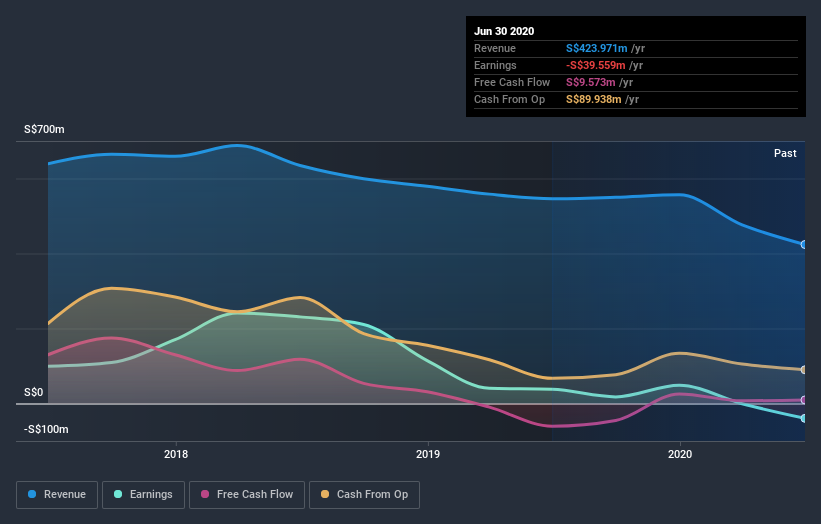Click the S$9.573m free cash flow value
Screen dimensions: 821x524
[x=591, y=82]
